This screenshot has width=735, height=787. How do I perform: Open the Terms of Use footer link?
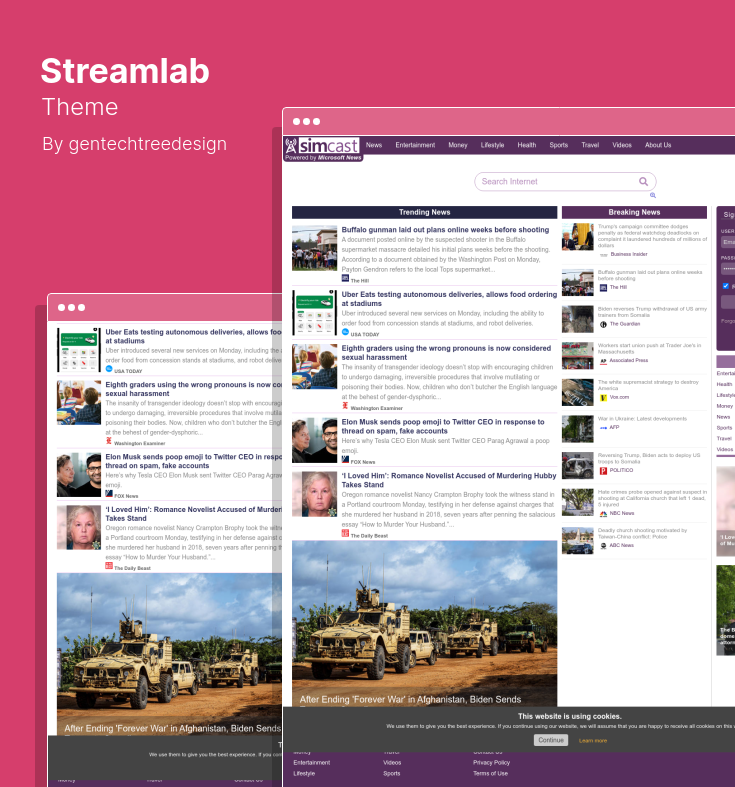(490, 773)
